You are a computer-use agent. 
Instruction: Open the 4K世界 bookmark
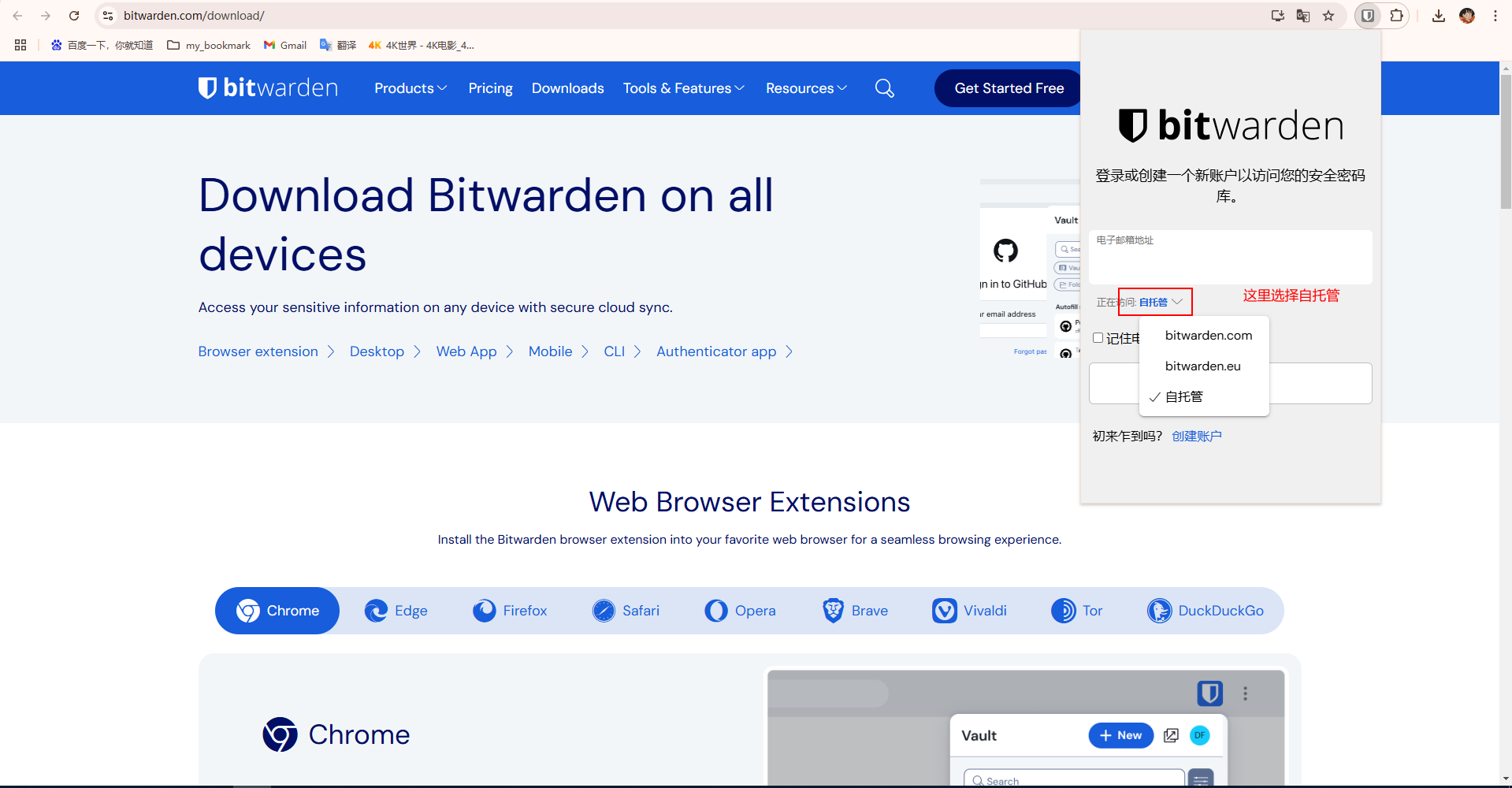422,45
